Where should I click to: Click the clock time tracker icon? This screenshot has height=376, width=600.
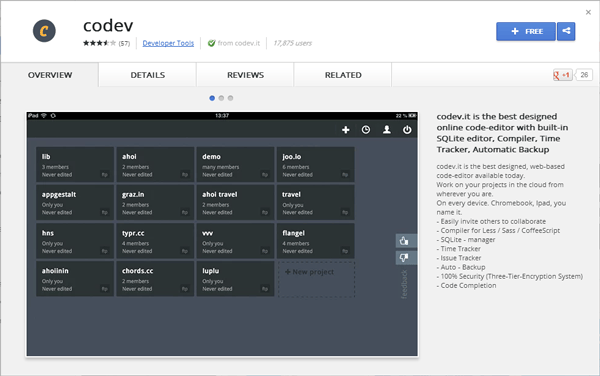(x=366, y=130)
